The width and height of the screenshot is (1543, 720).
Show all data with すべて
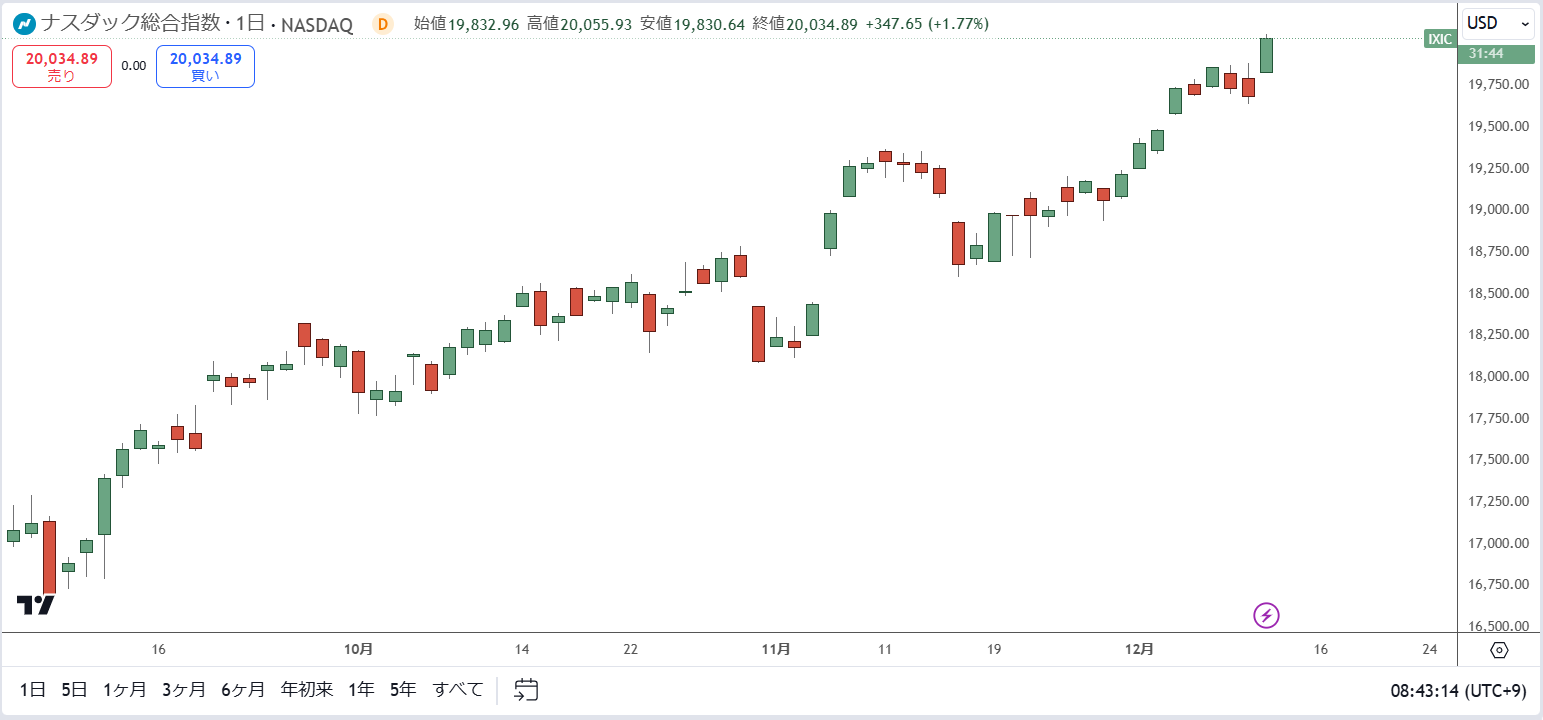point(458,689)
